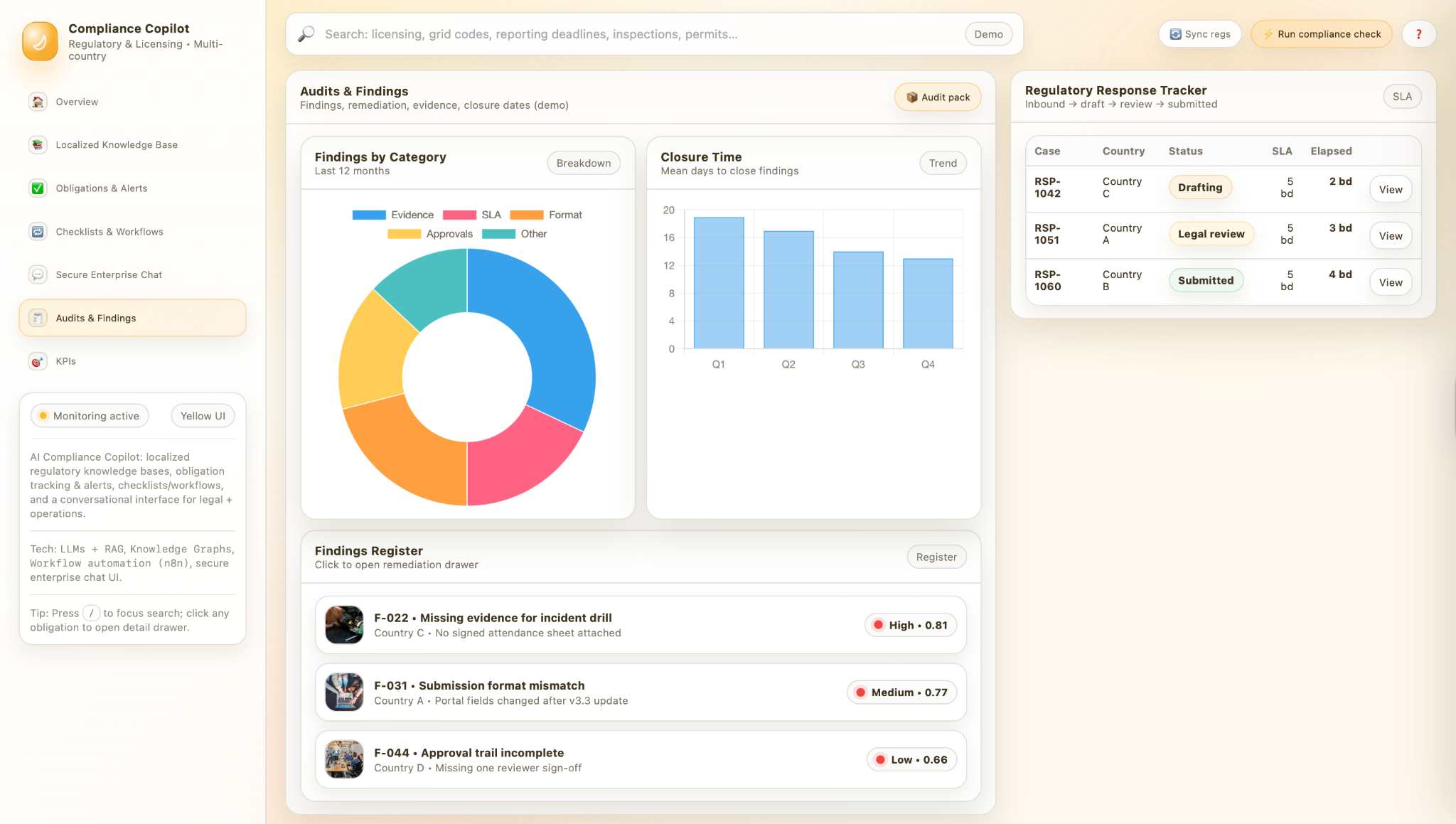Click the Checklists & Workflows icon

pos(38,232)
